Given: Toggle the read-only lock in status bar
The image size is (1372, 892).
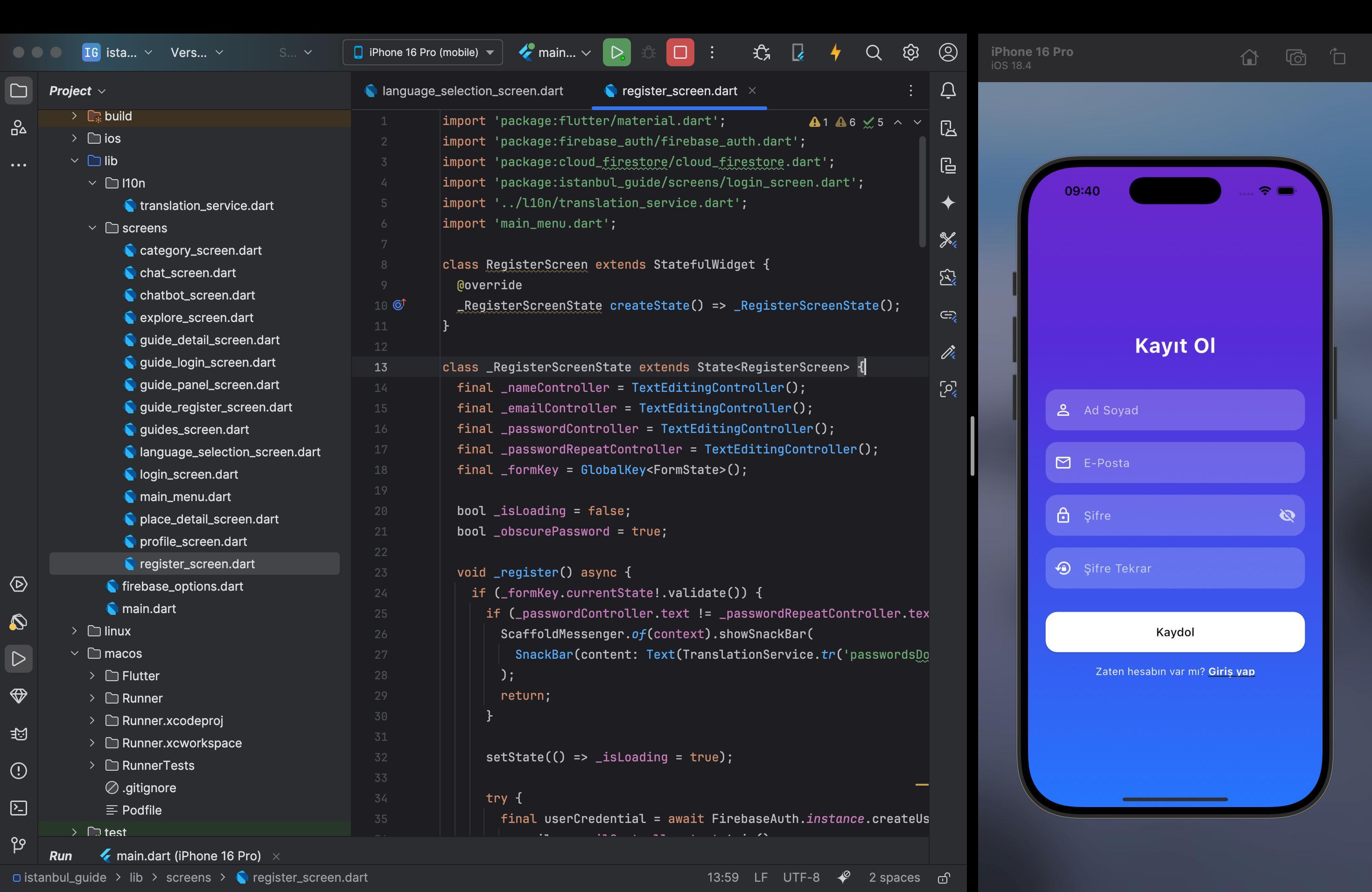Looking at the screenshot, I should click(x=944, y=878).
